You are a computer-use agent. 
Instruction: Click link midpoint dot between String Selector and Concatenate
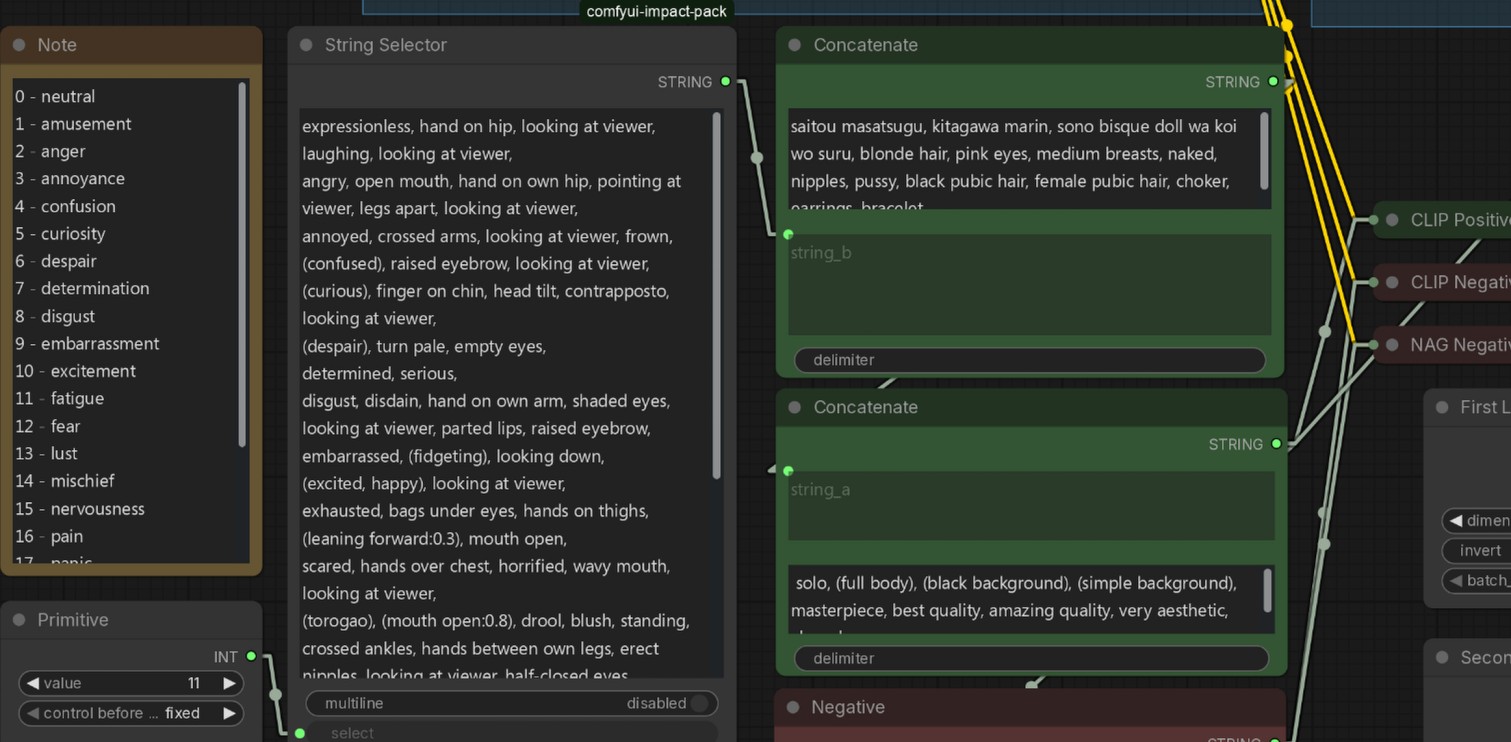tap(757, 157)
